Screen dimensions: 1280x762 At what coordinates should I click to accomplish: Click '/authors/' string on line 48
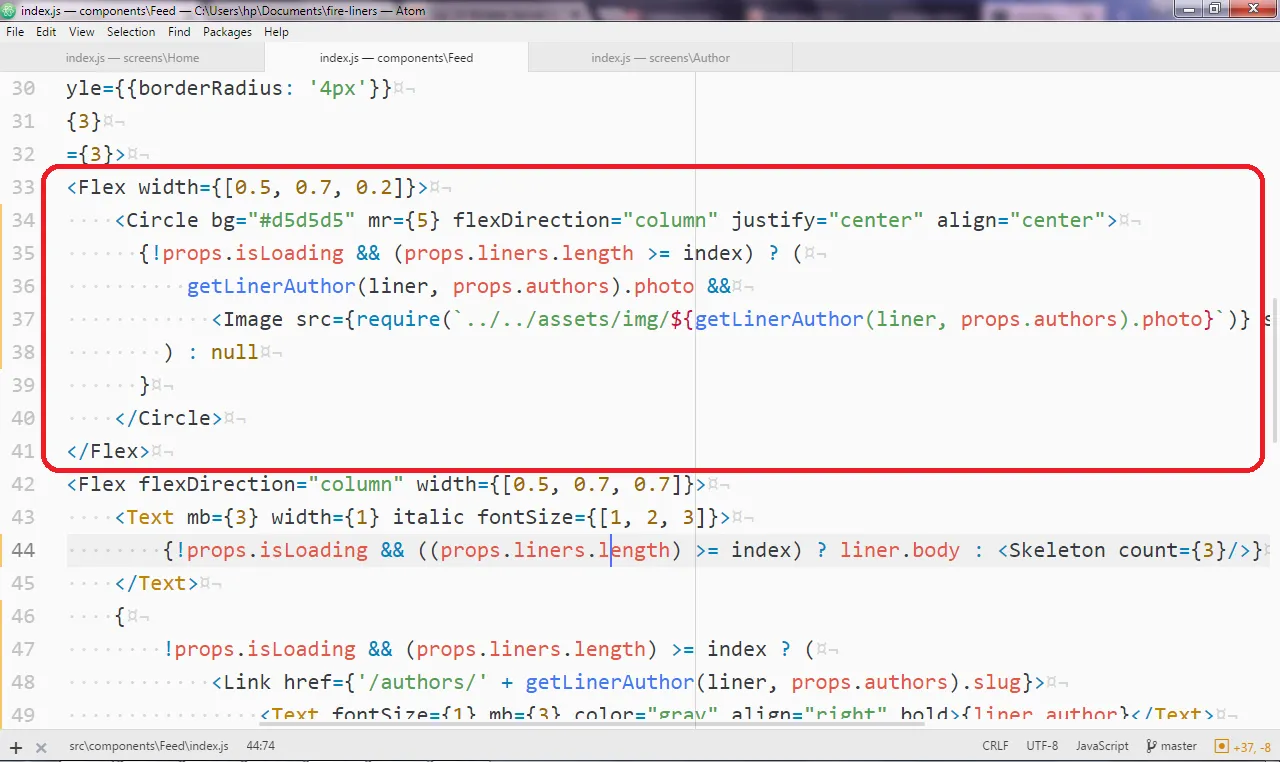422,682
